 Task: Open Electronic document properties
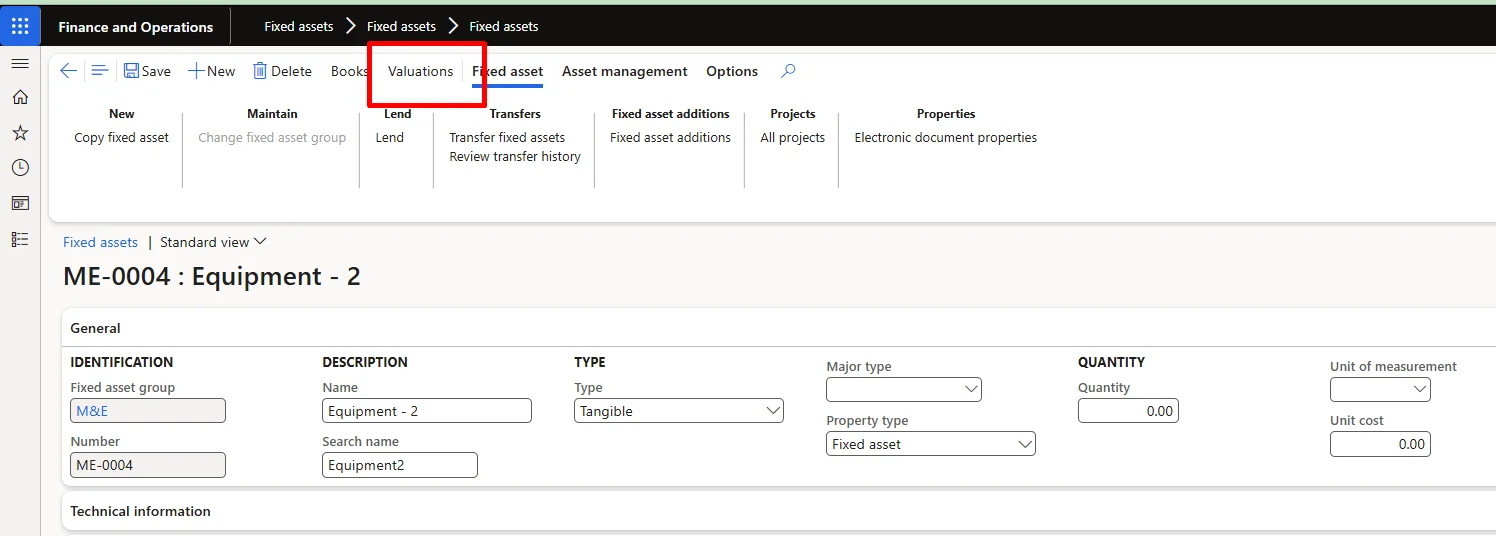(945, 138)
